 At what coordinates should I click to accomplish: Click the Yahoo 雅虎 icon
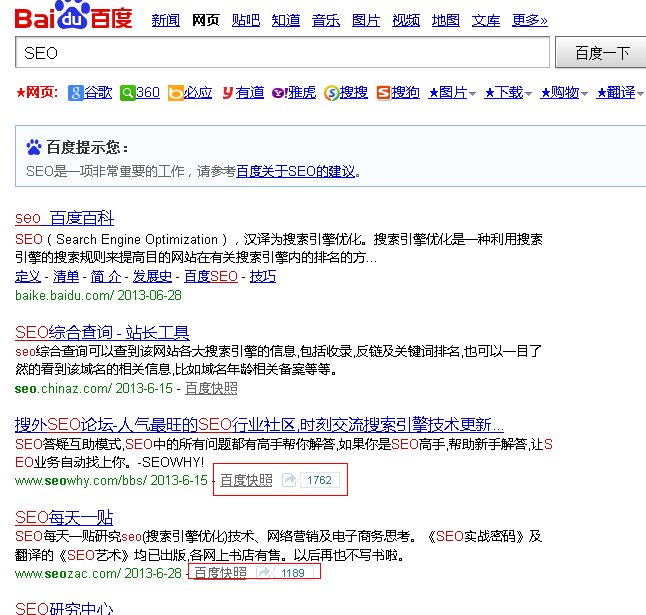(x=279, y=93)
